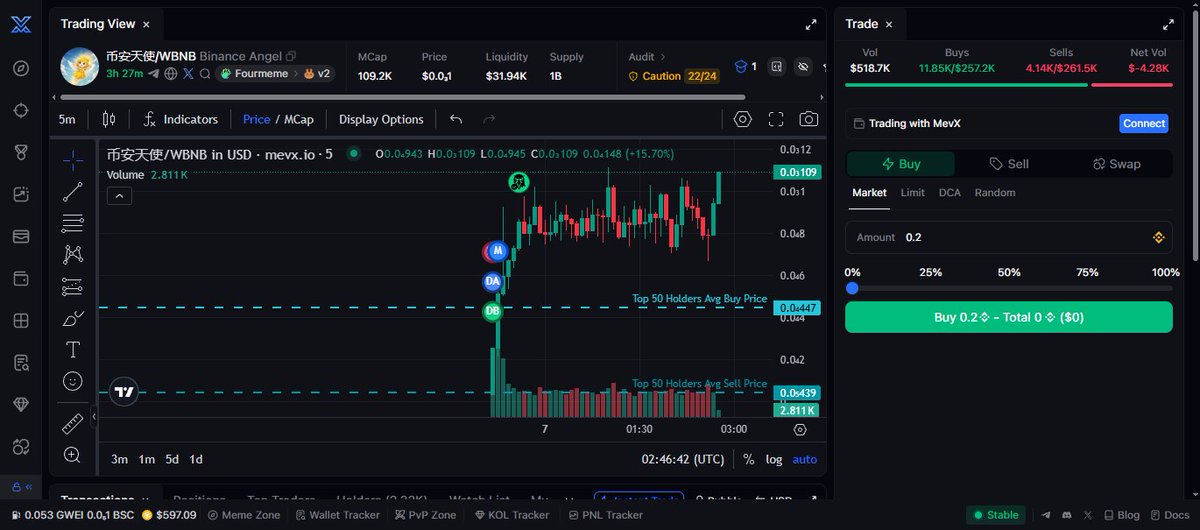Expand the Audit details chevron
1200x530 pixels.
click(x=663, y=58)
